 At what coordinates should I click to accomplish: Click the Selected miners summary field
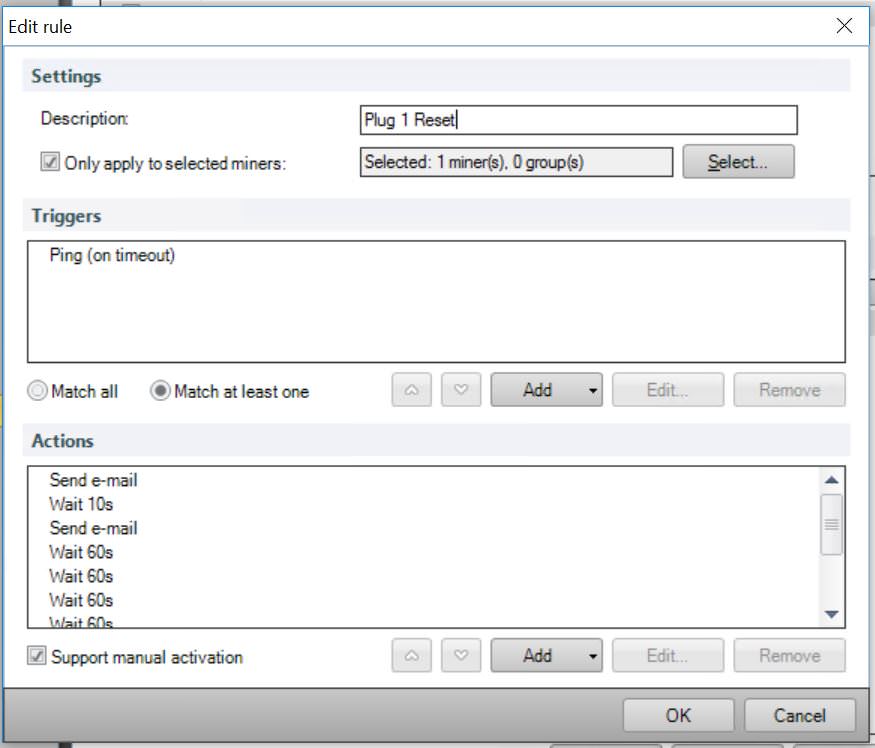pos(517,162)
